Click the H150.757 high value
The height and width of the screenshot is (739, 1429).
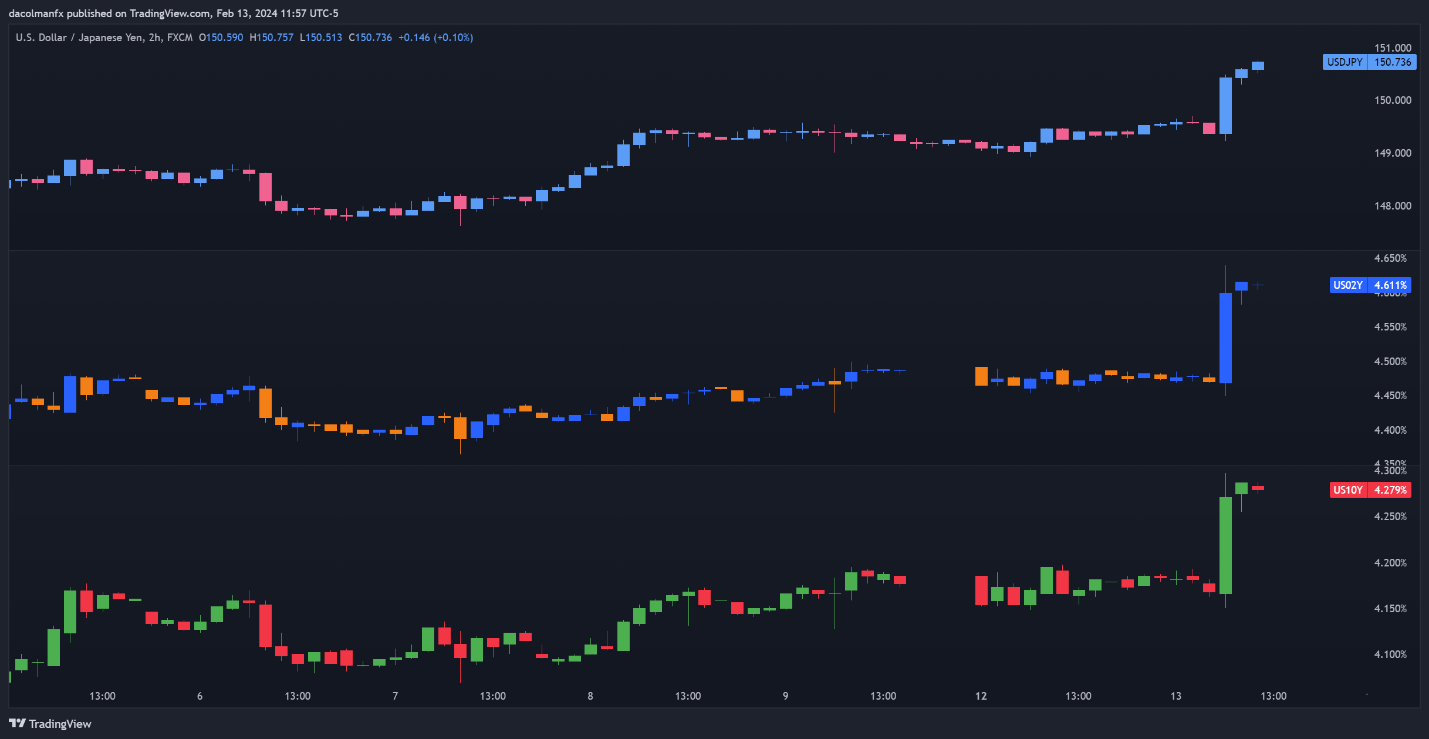(272, 37)
